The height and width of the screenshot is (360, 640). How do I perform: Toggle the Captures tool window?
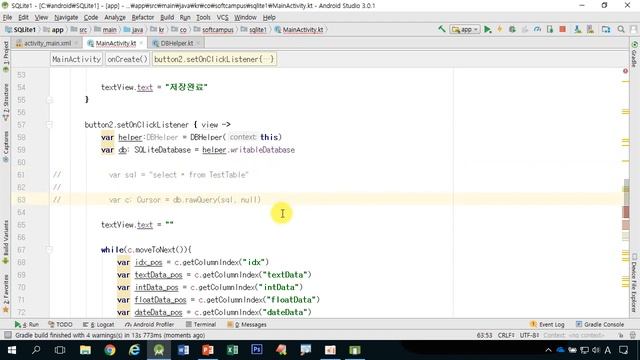tap(5, 147)
